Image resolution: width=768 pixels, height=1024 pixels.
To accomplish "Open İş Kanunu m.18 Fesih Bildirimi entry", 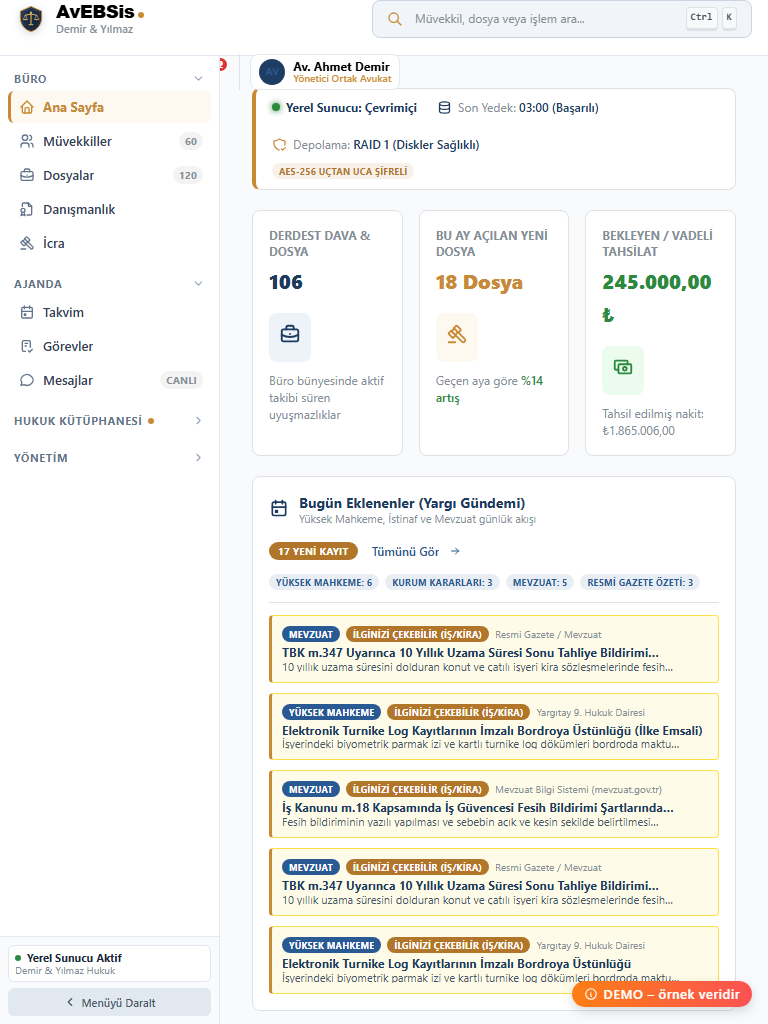I will point(494,804).
